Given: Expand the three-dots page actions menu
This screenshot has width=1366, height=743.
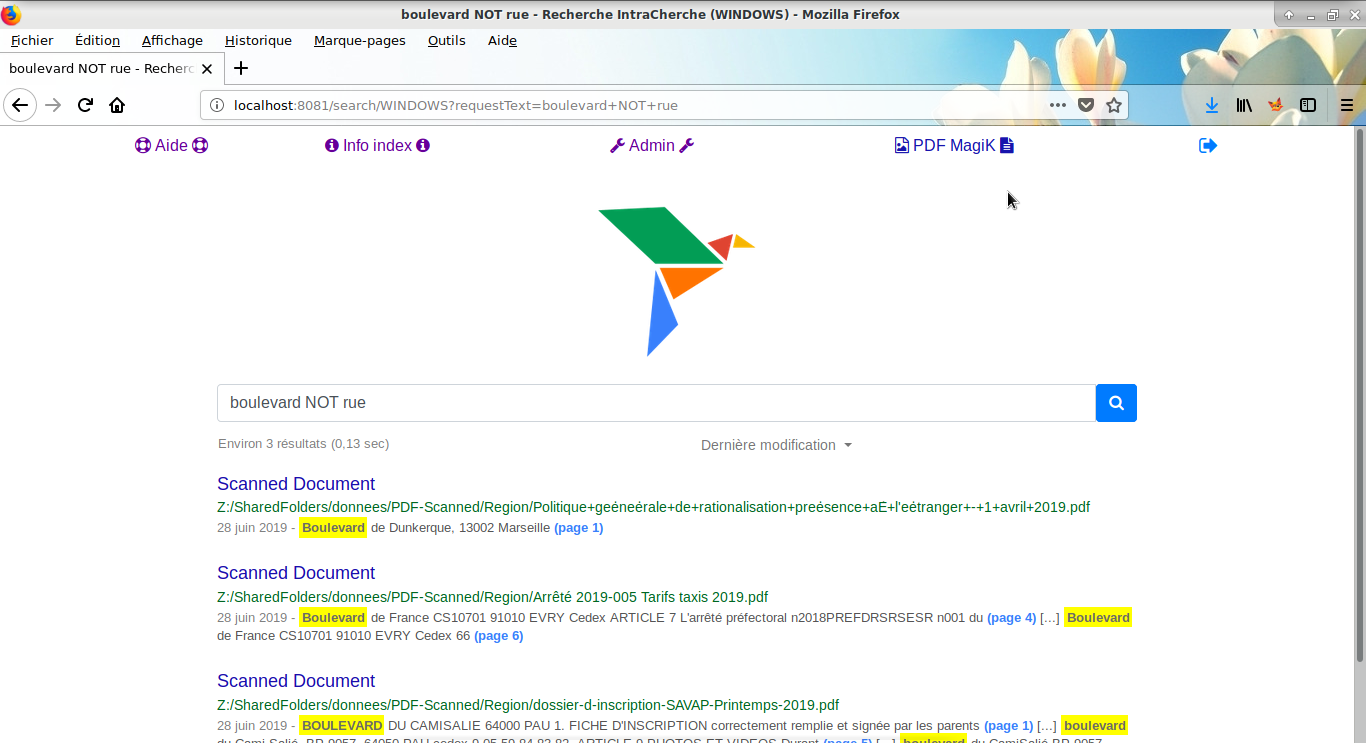Looking at the screenshot, I should tap(1058, 105).
